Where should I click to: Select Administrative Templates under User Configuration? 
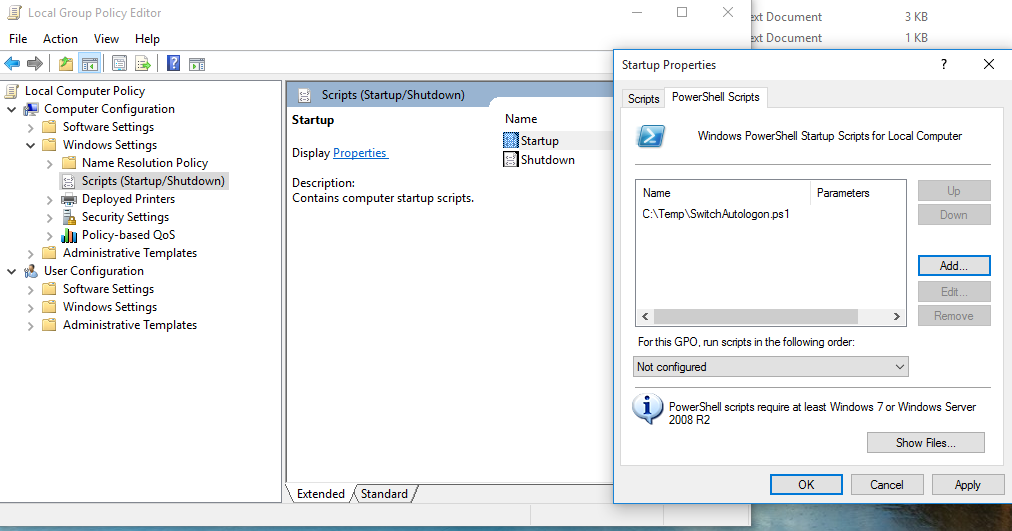pyautogui.click(x=130, y=325)
